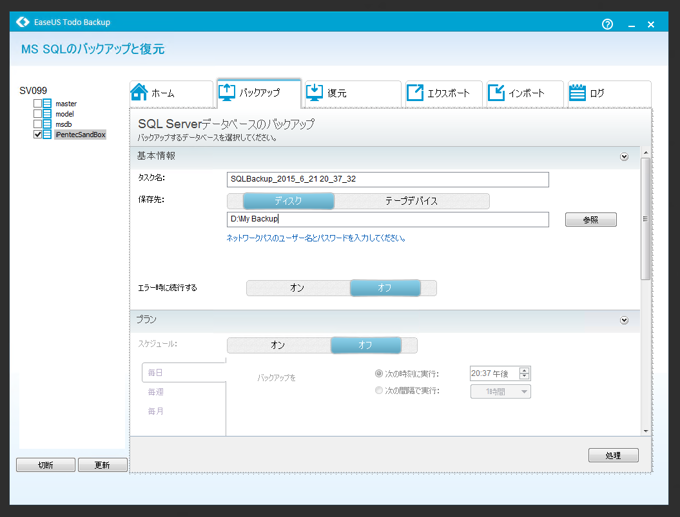Turn on エラー時に続行する with オン

[298, 288]
